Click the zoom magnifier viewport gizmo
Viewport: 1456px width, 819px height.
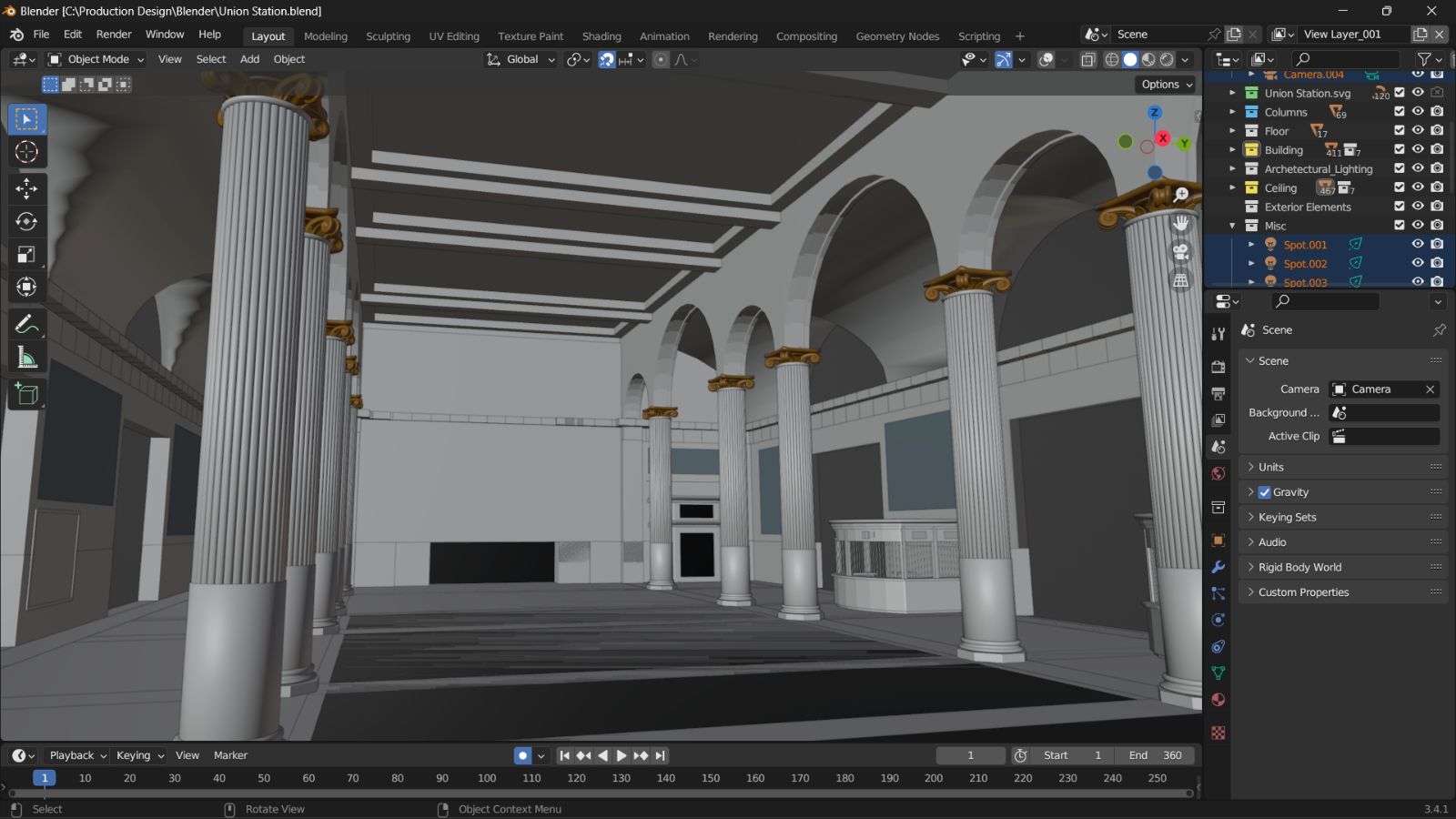(x=1180, y=195)
